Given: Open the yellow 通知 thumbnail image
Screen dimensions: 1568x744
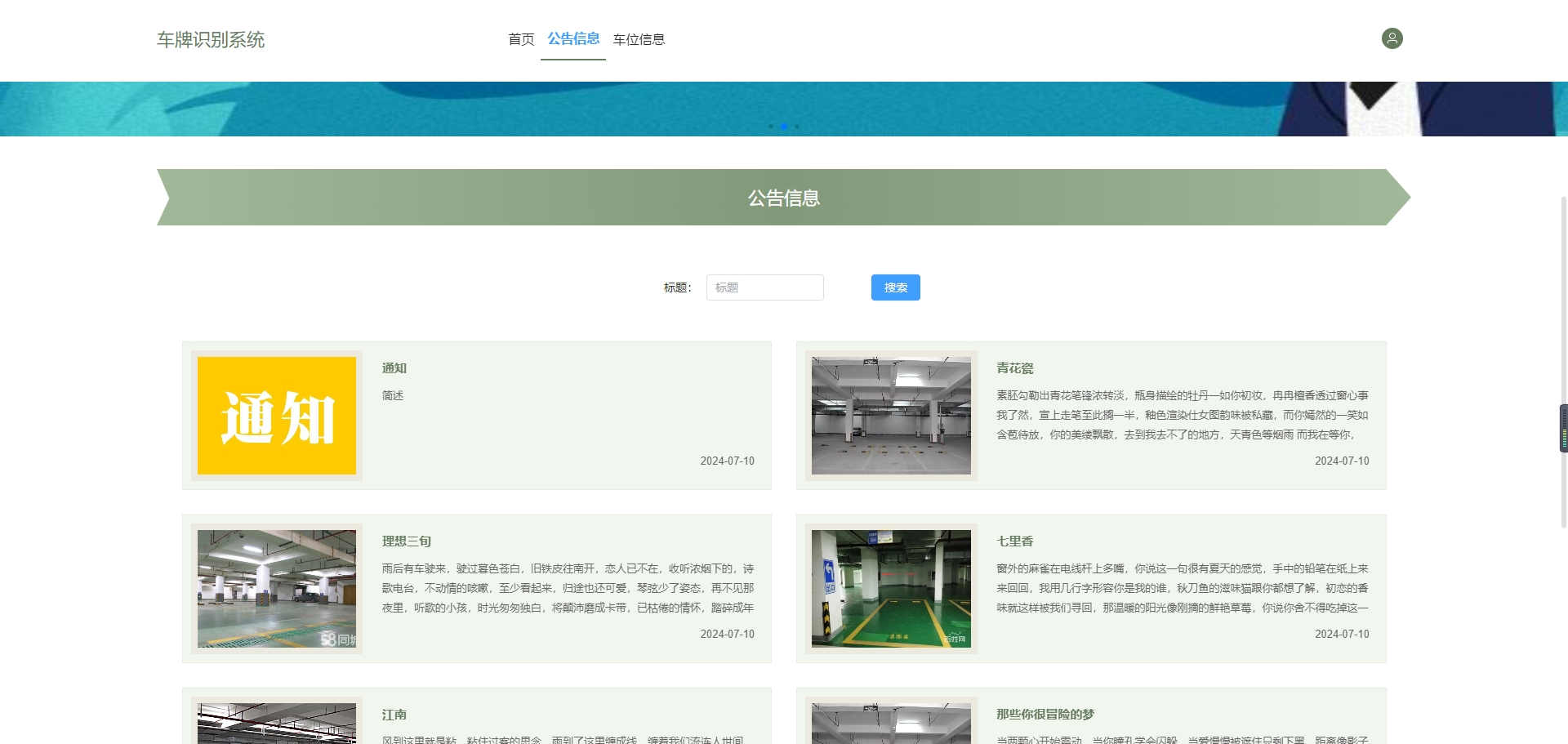Looking at the screenshot, I should click(277, 416).
